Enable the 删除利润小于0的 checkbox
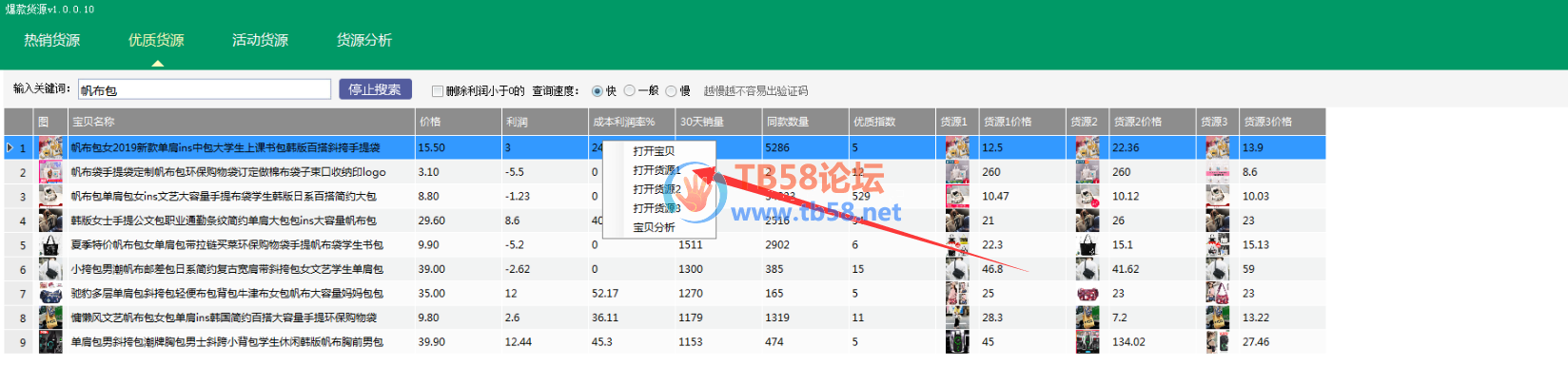The image size is (1568, 385). [438, 91]
